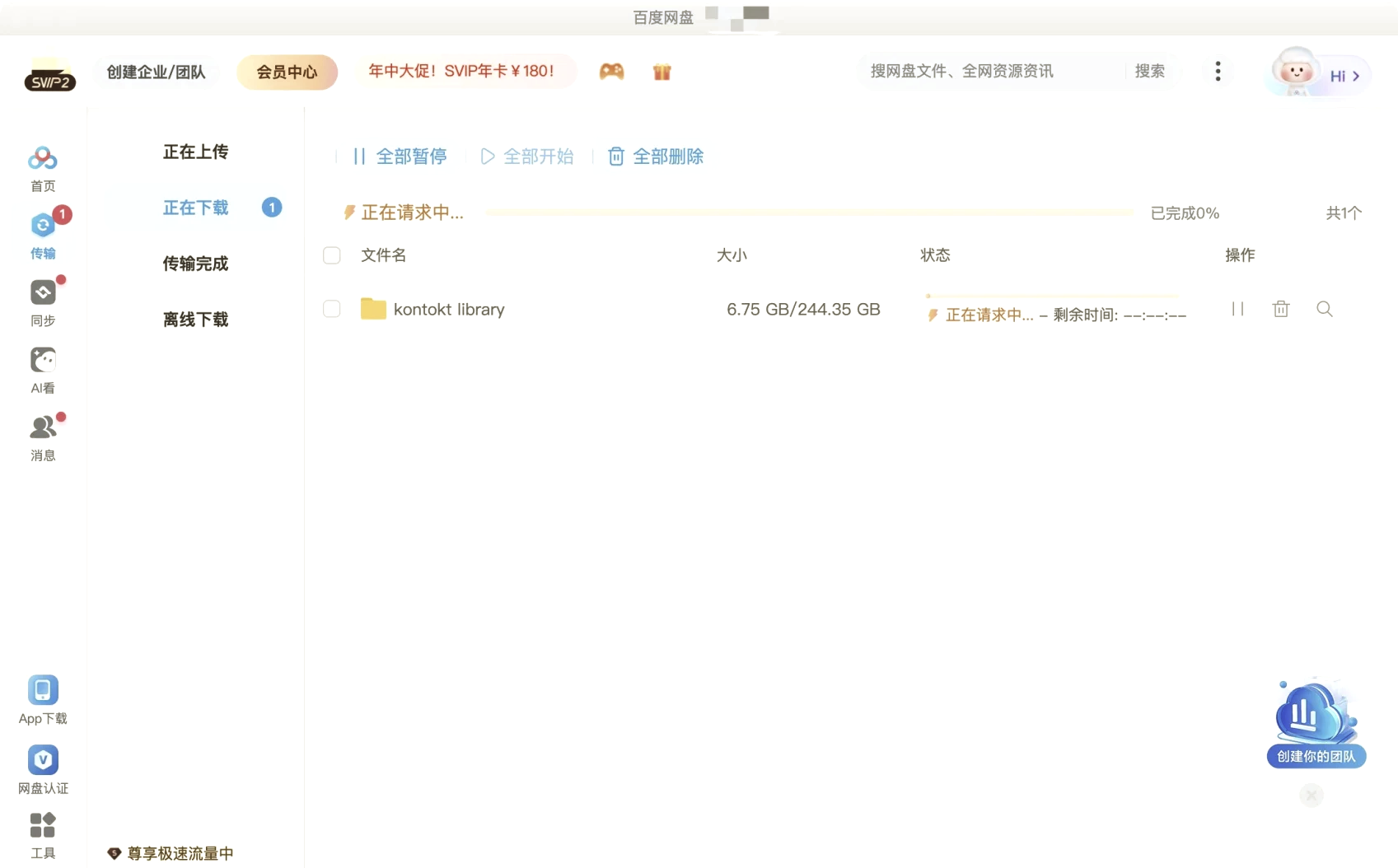Click the kontokt library file name

click(449, 310)
